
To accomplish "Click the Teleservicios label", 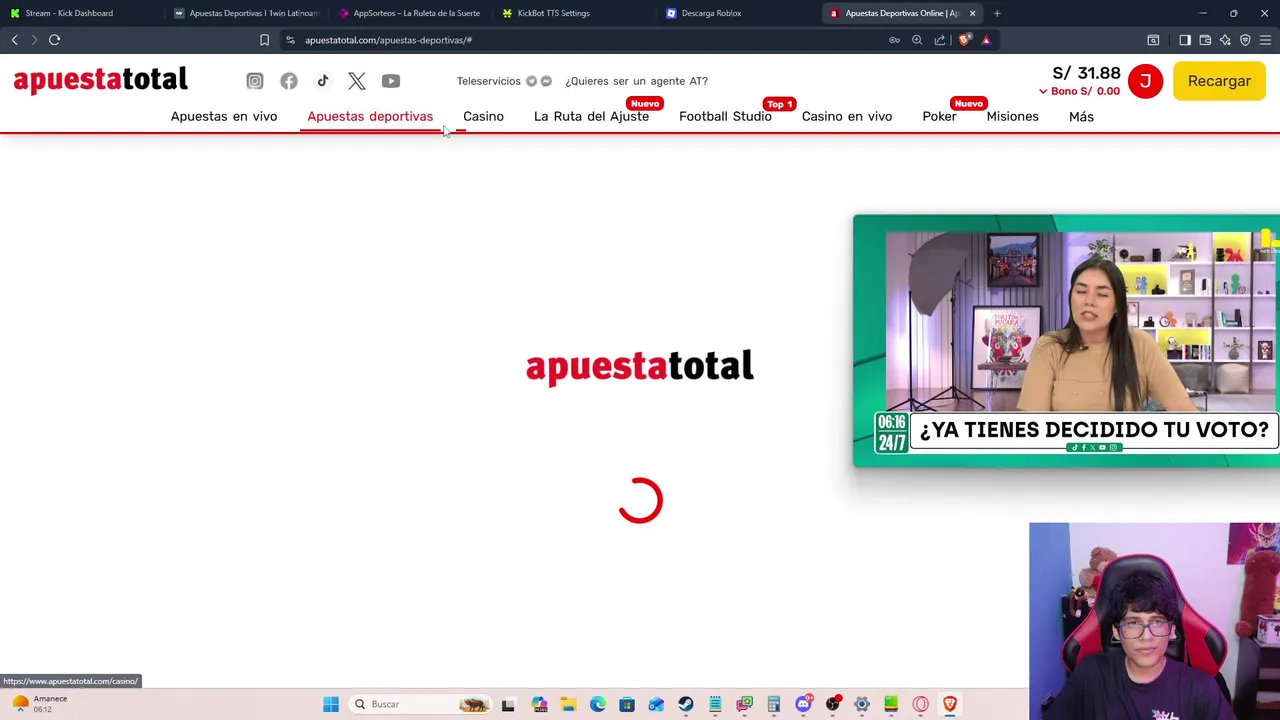I will [x=488, y=81].
